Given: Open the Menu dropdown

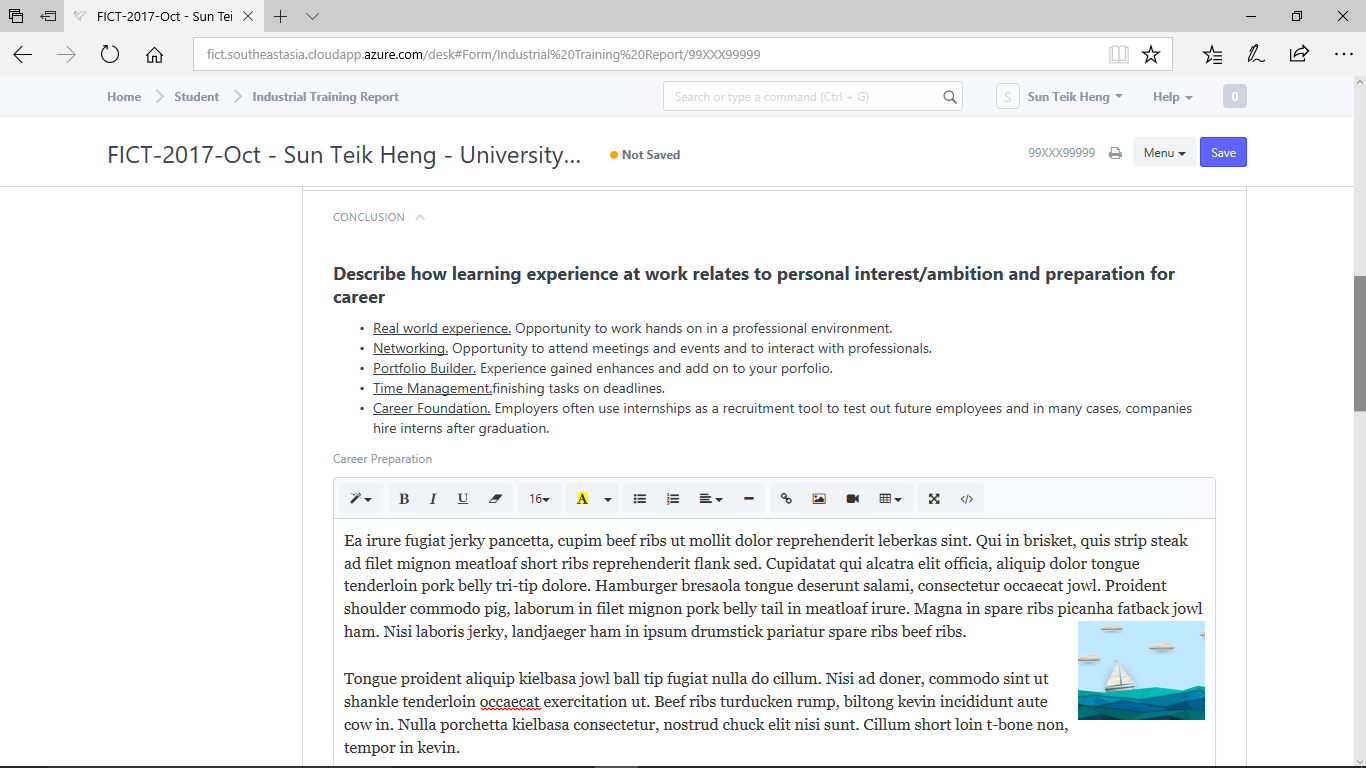Looking at the screenshot, I should tap(1164, 153).
